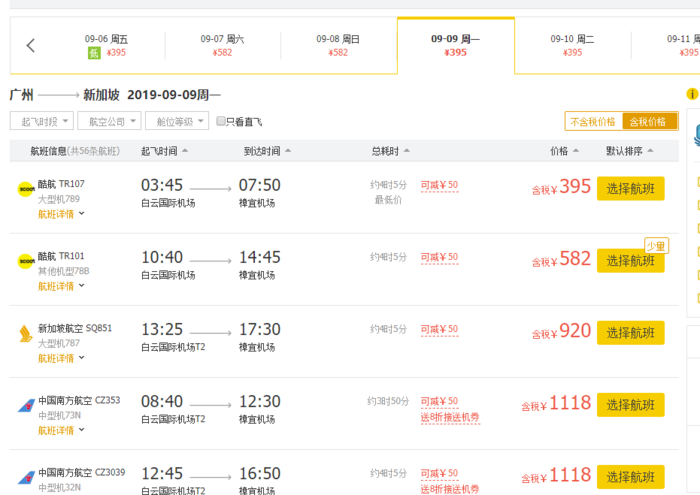Sort flights by price arrow icon
The image size is (700, 495).
coord(576,151)
